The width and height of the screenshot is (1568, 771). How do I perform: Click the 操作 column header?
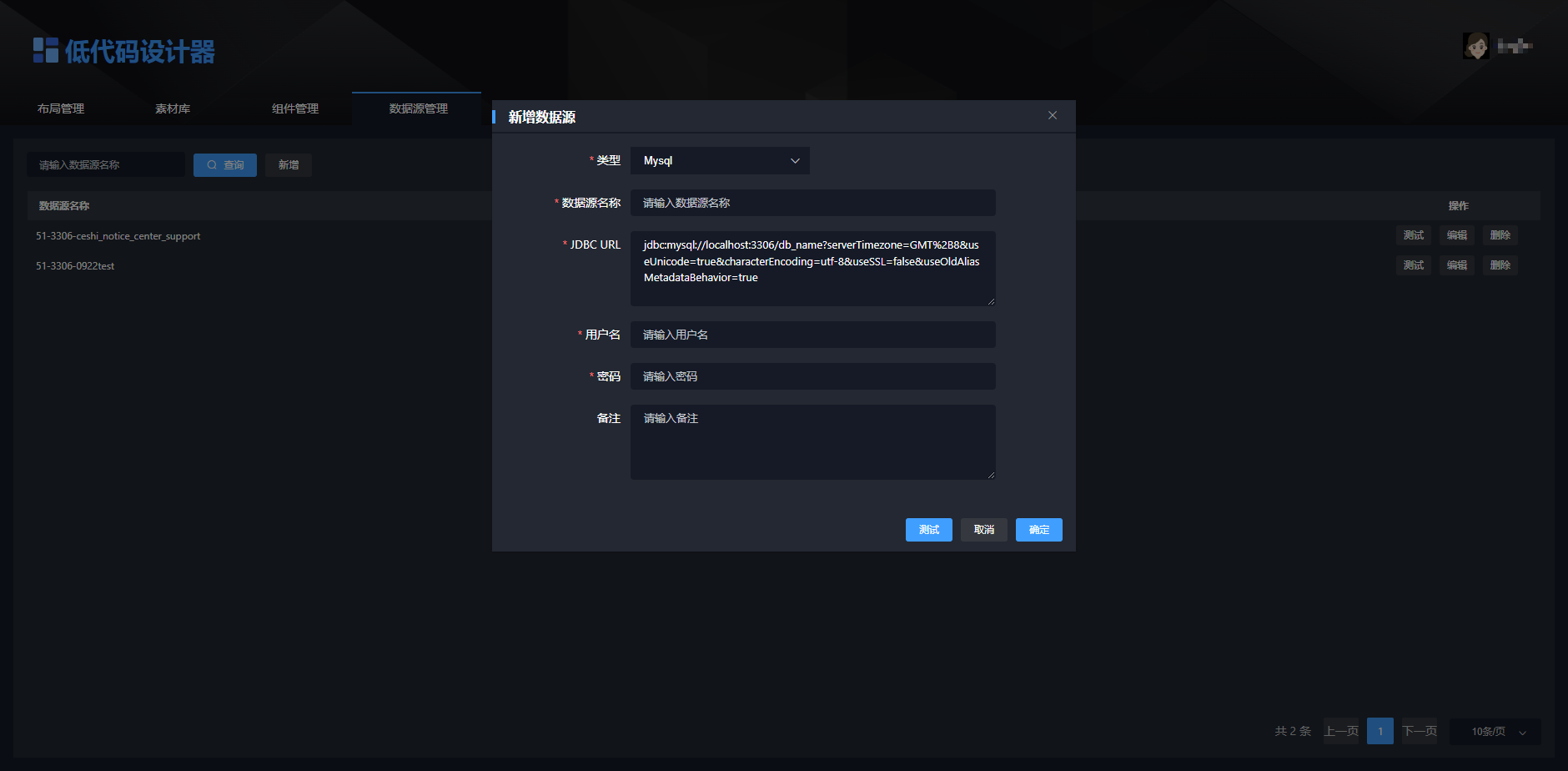click(x=1459, y=206)
